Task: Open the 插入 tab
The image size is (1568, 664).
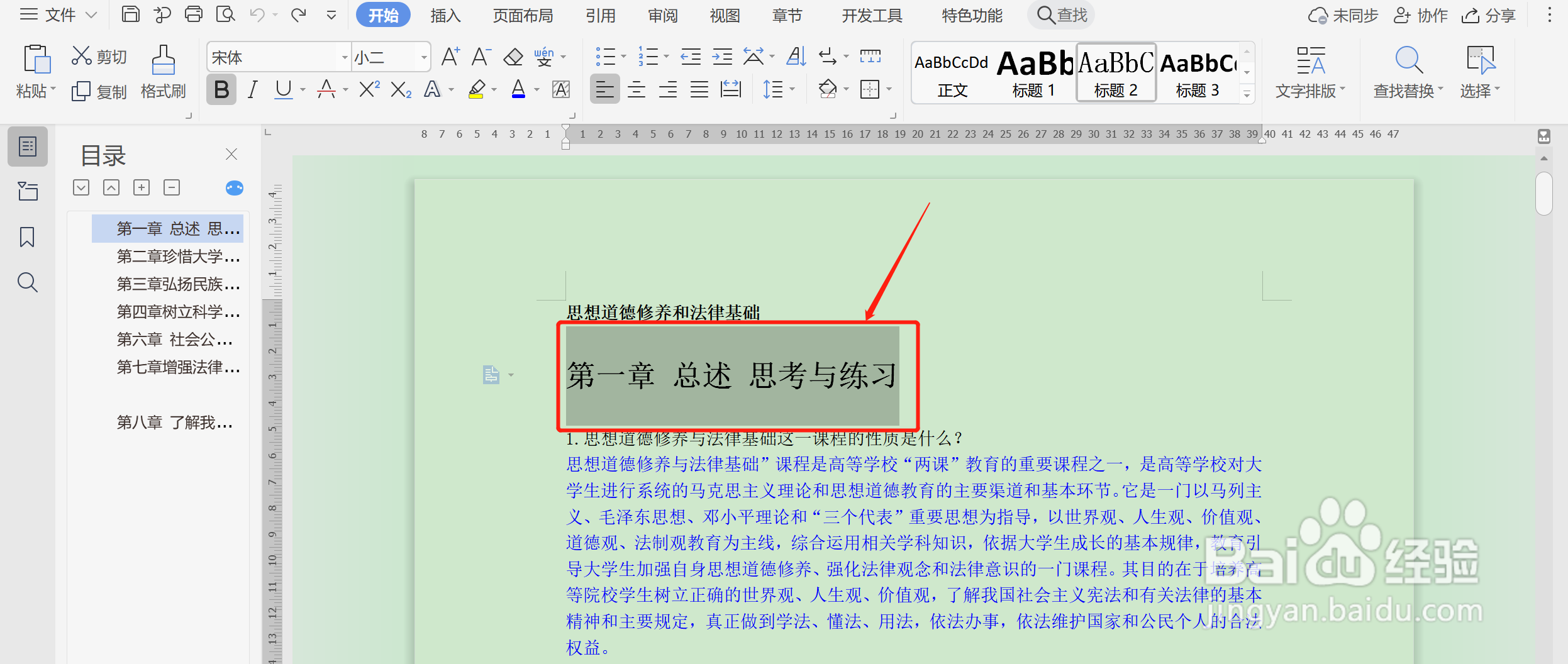Action: 445,15
